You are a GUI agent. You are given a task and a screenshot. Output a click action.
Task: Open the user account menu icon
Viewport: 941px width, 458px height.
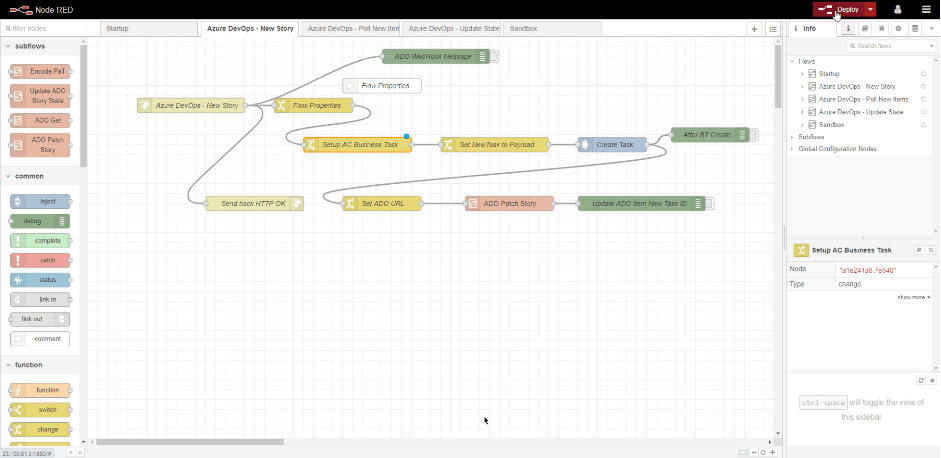coord(898,9)
